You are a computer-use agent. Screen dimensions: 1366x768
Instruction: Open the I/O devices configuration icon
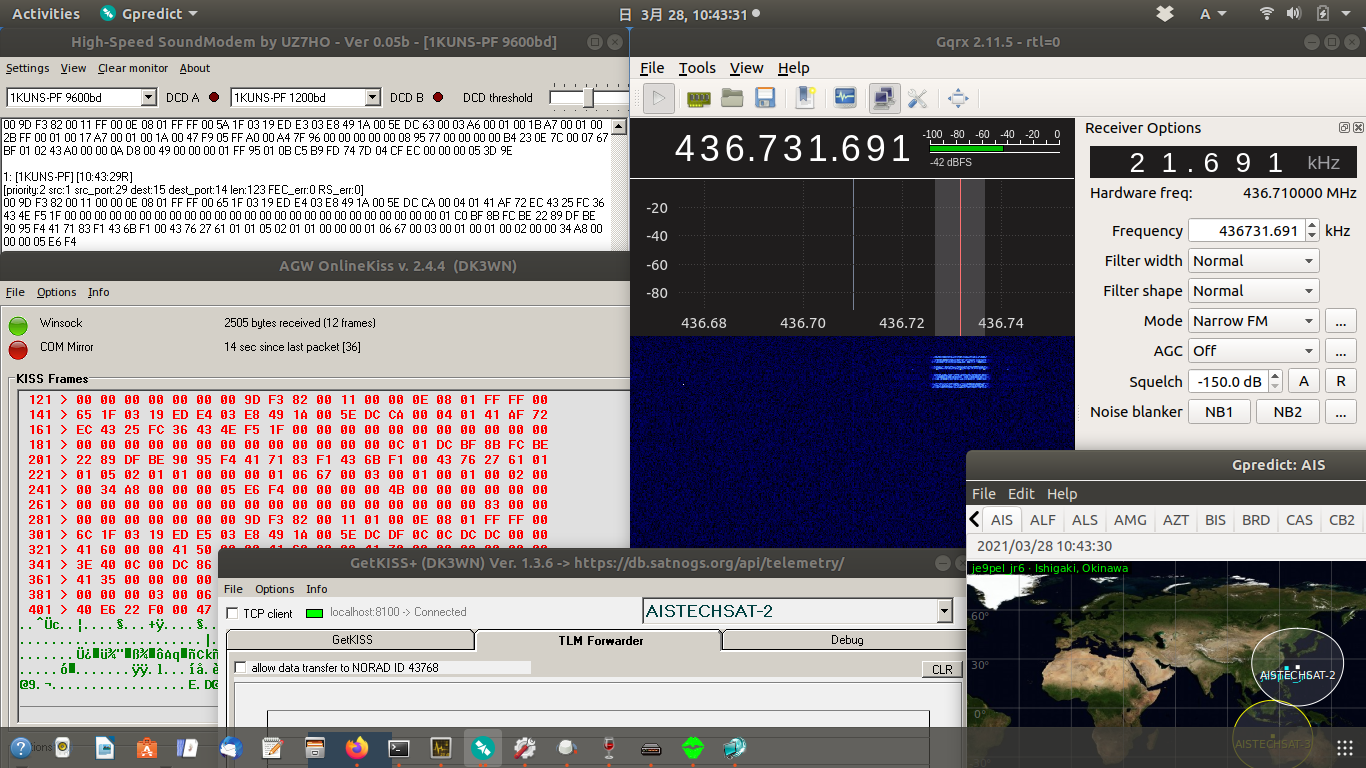[x=699, y=98]
